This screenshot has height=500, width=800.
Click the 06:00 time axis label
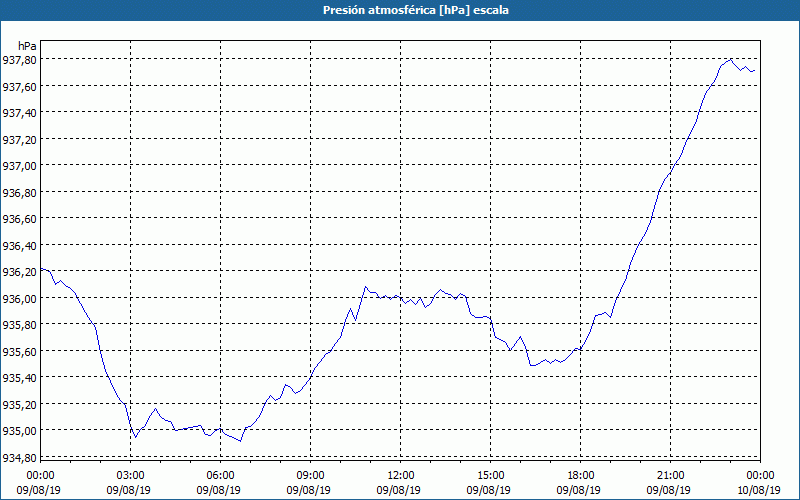pyautogui.click(x=220, y=476)
